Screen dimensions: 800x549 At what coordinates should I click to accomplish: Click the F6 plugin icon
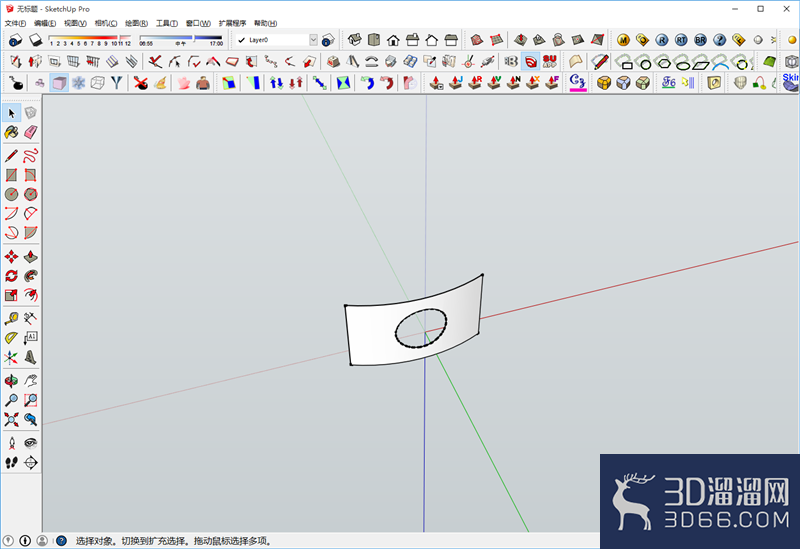[x=668, y=82]
